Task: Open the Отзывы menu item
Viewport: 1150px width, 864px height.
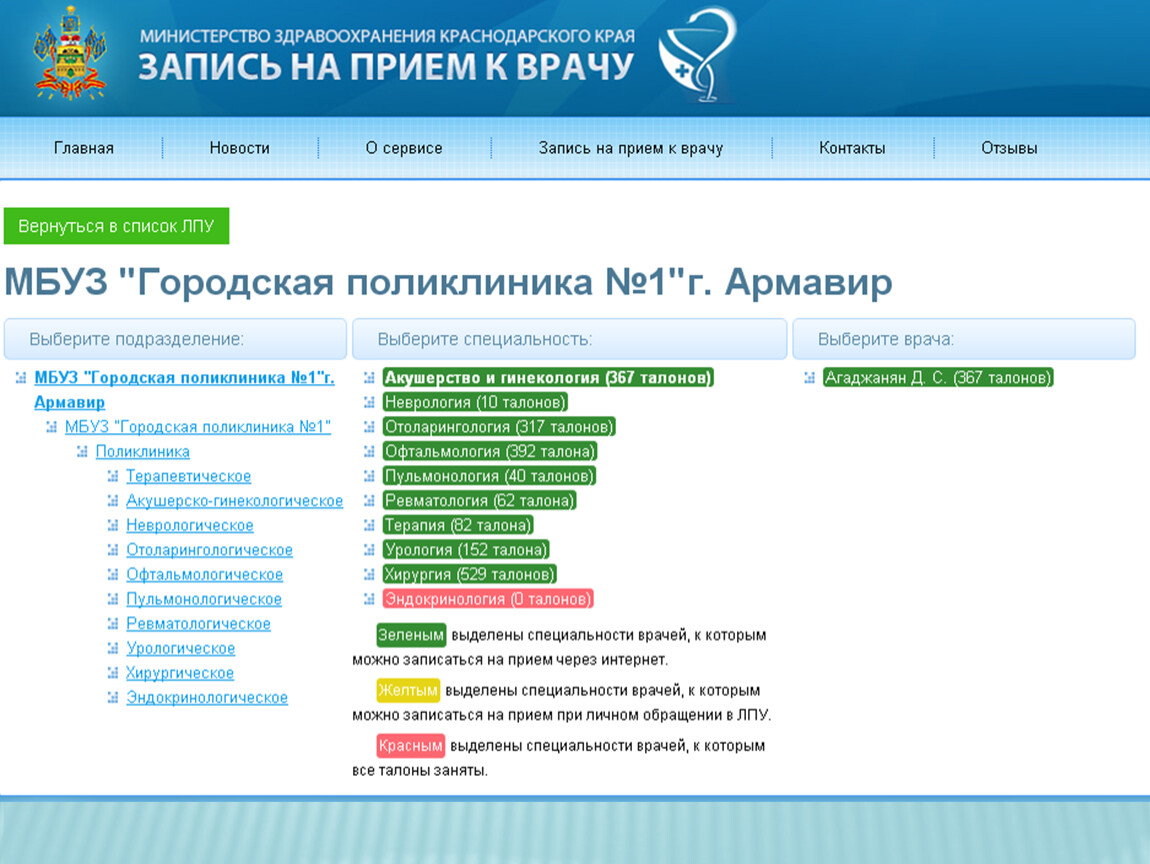Action: click(1009, 148)
